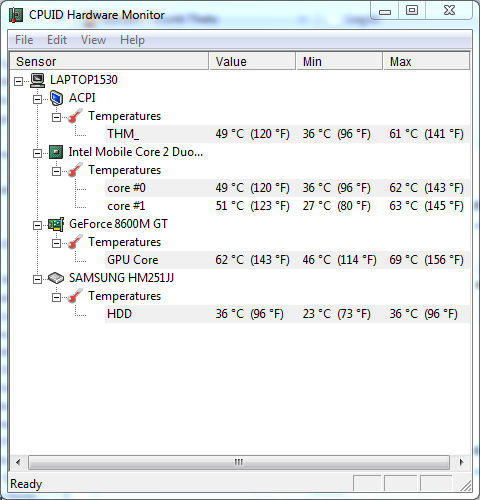
Task: Click core #1 current value 51 °C (123 °F)
Action: click(x=252, y=206)
